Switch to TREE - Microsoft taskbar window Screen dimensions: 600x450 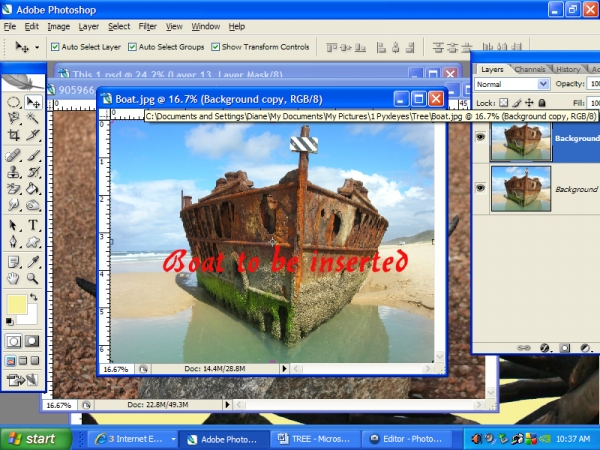315,439
